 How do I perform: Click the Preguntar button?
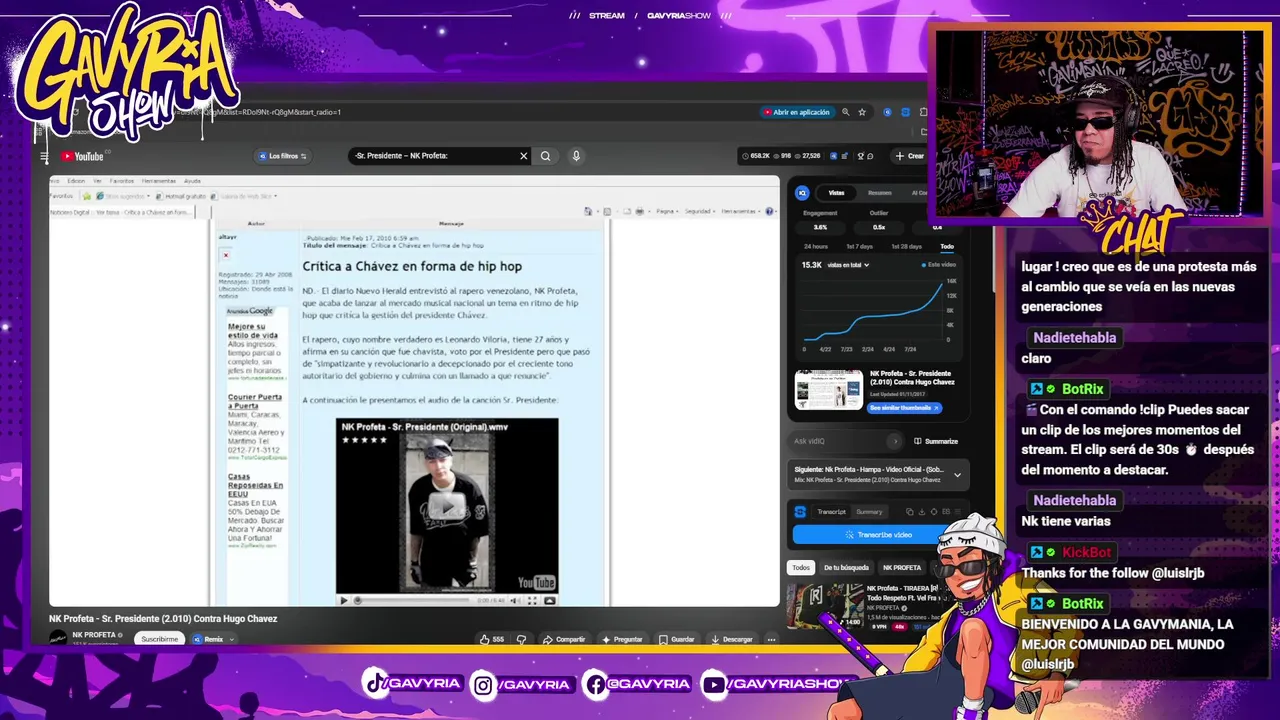(622, 639)
